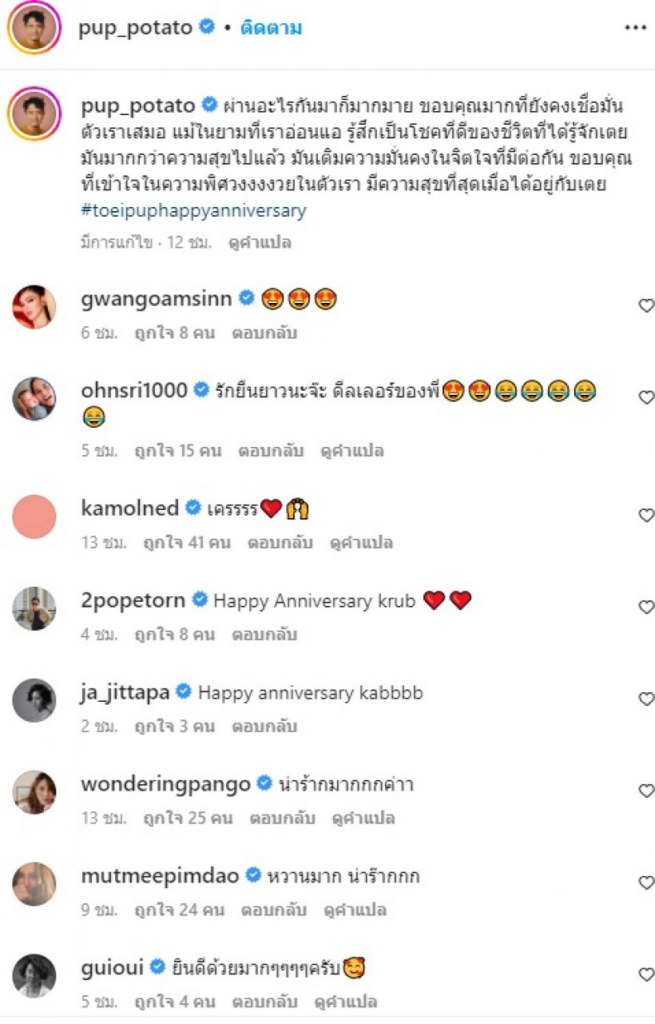Open wonderingpango's profile avatar
This screenshot has width=655, height=1024.
[x=34, y=792]
